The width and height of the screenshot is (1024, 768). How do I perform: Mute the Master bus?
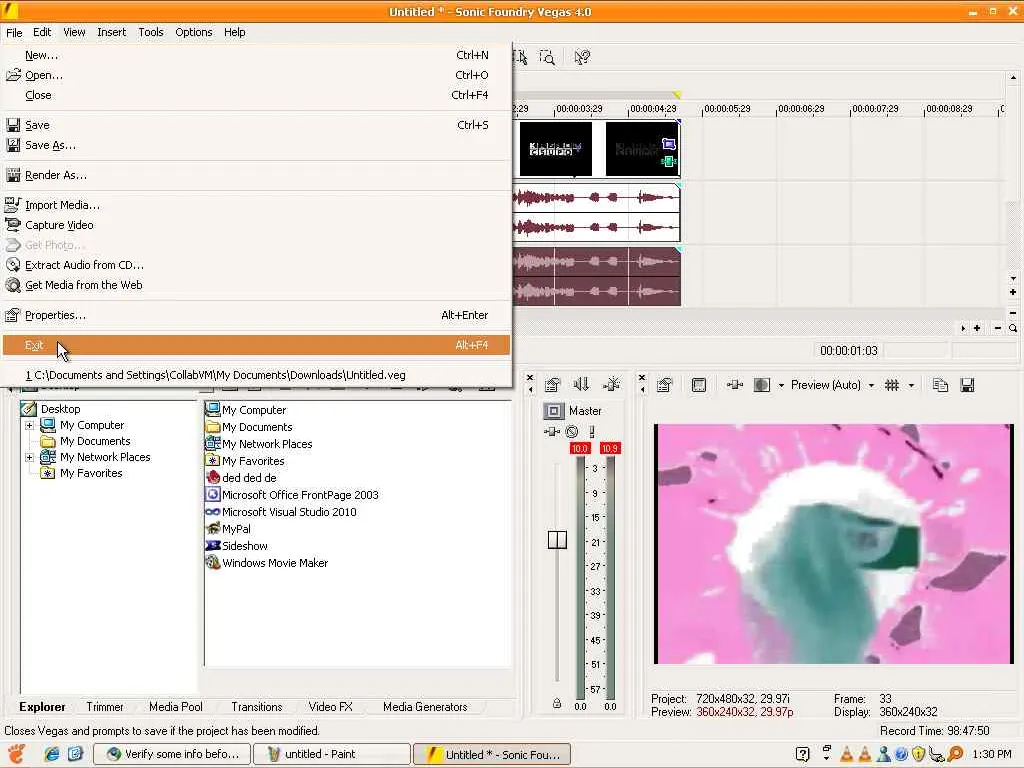click(572, 432)
